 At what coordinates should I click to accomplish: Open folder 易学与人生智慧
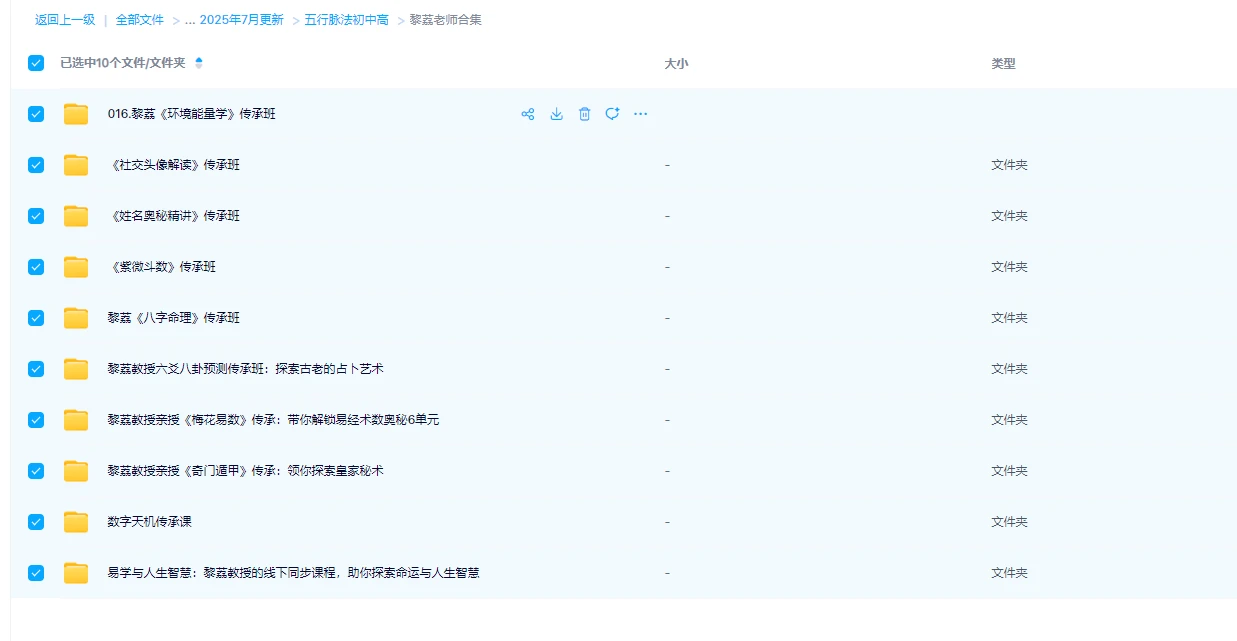[x=294, y=573]
